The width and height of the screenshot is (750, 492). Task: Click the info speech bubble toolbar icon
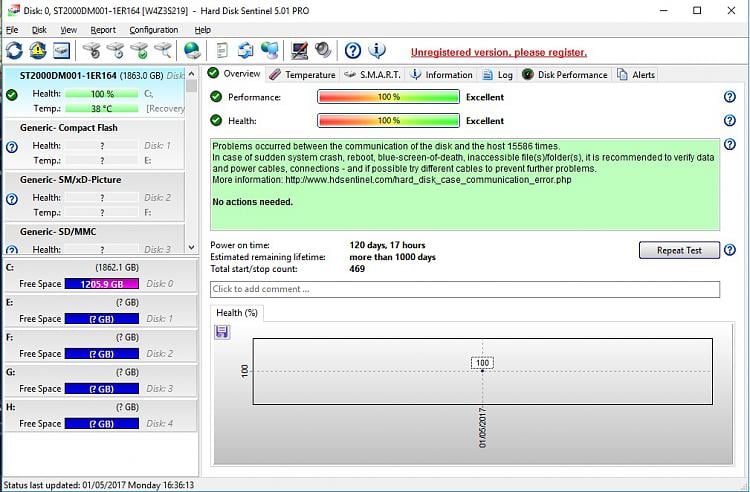377,50
